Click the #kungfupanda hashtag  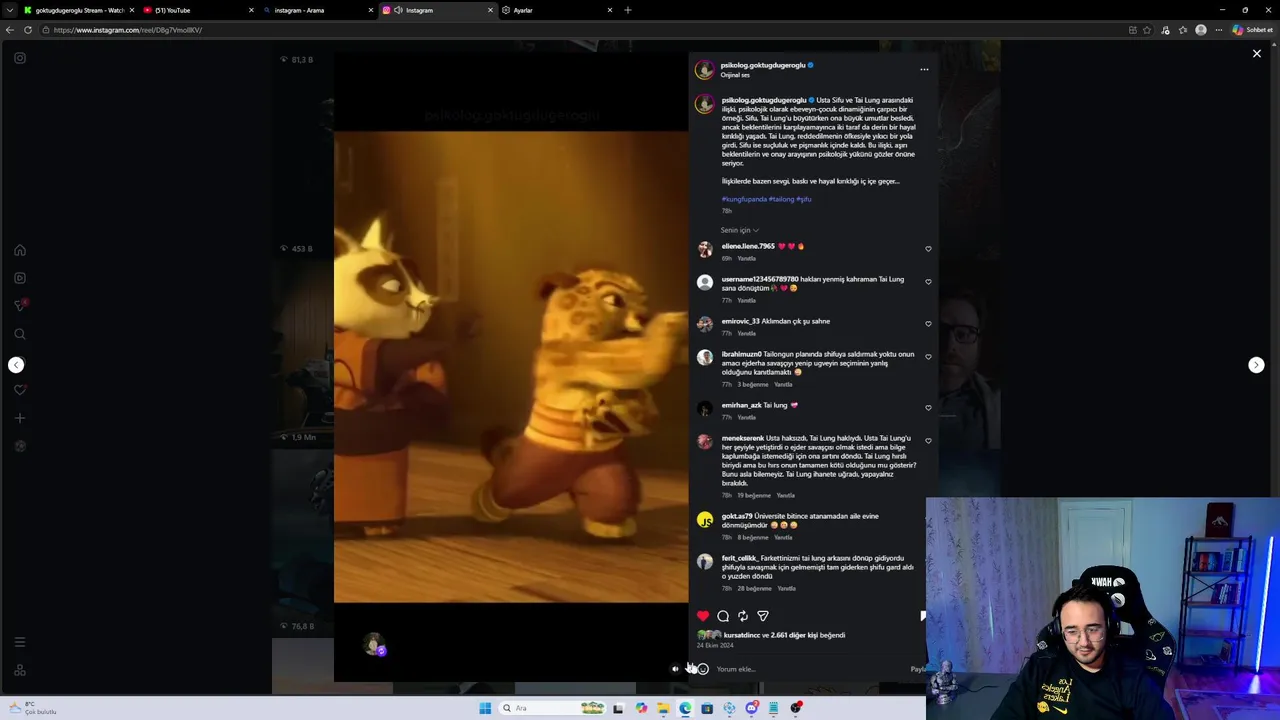[744, 199]
